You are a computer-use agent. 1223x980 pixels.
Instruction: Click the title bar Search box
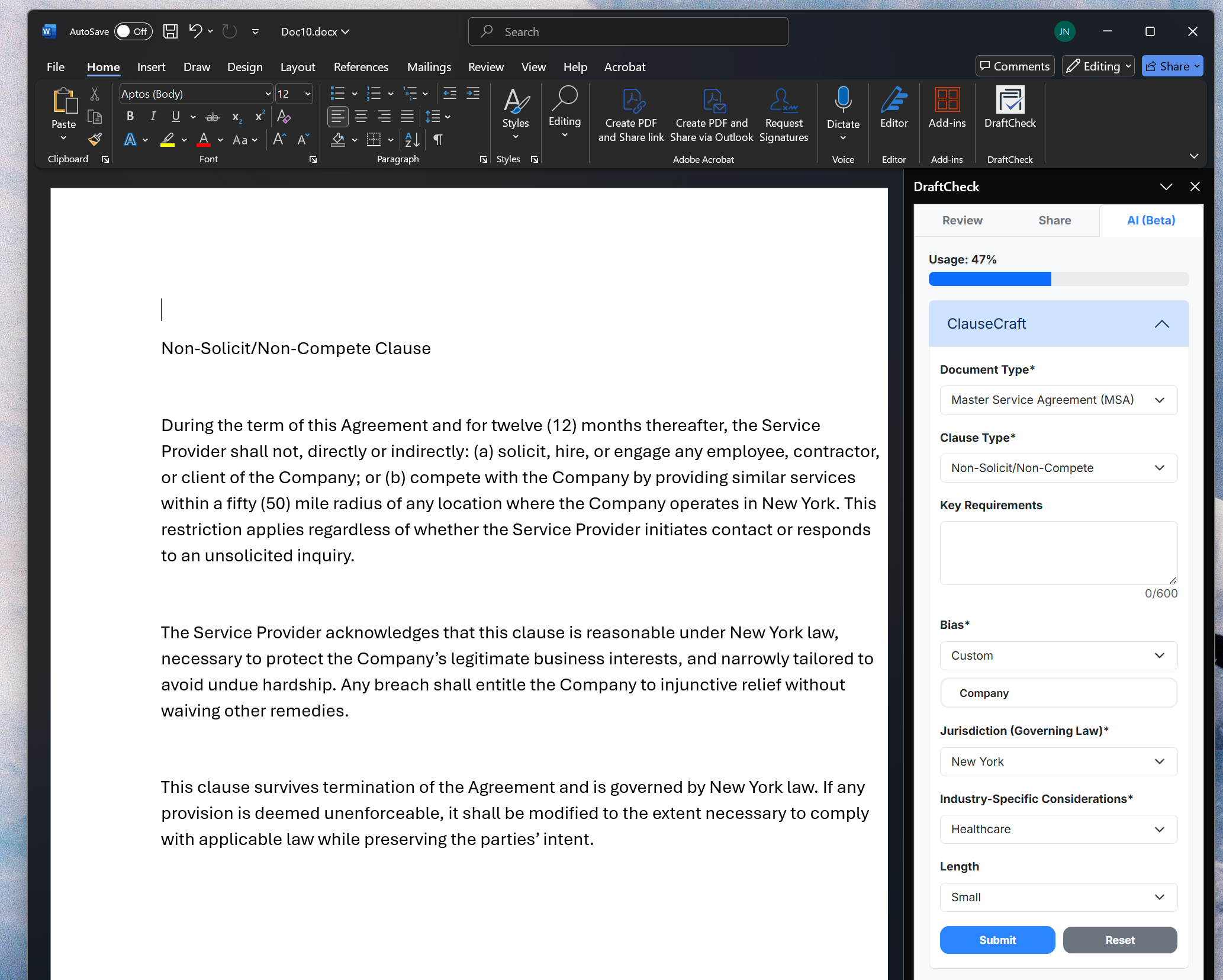(x=628, y=31)
